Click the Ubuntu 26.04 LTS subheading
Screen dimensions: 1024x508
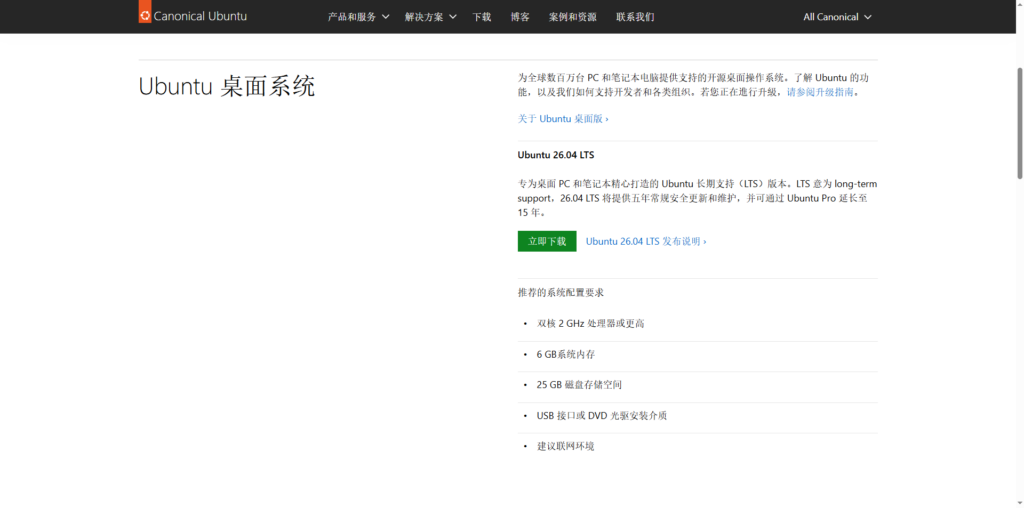[556, 155]
